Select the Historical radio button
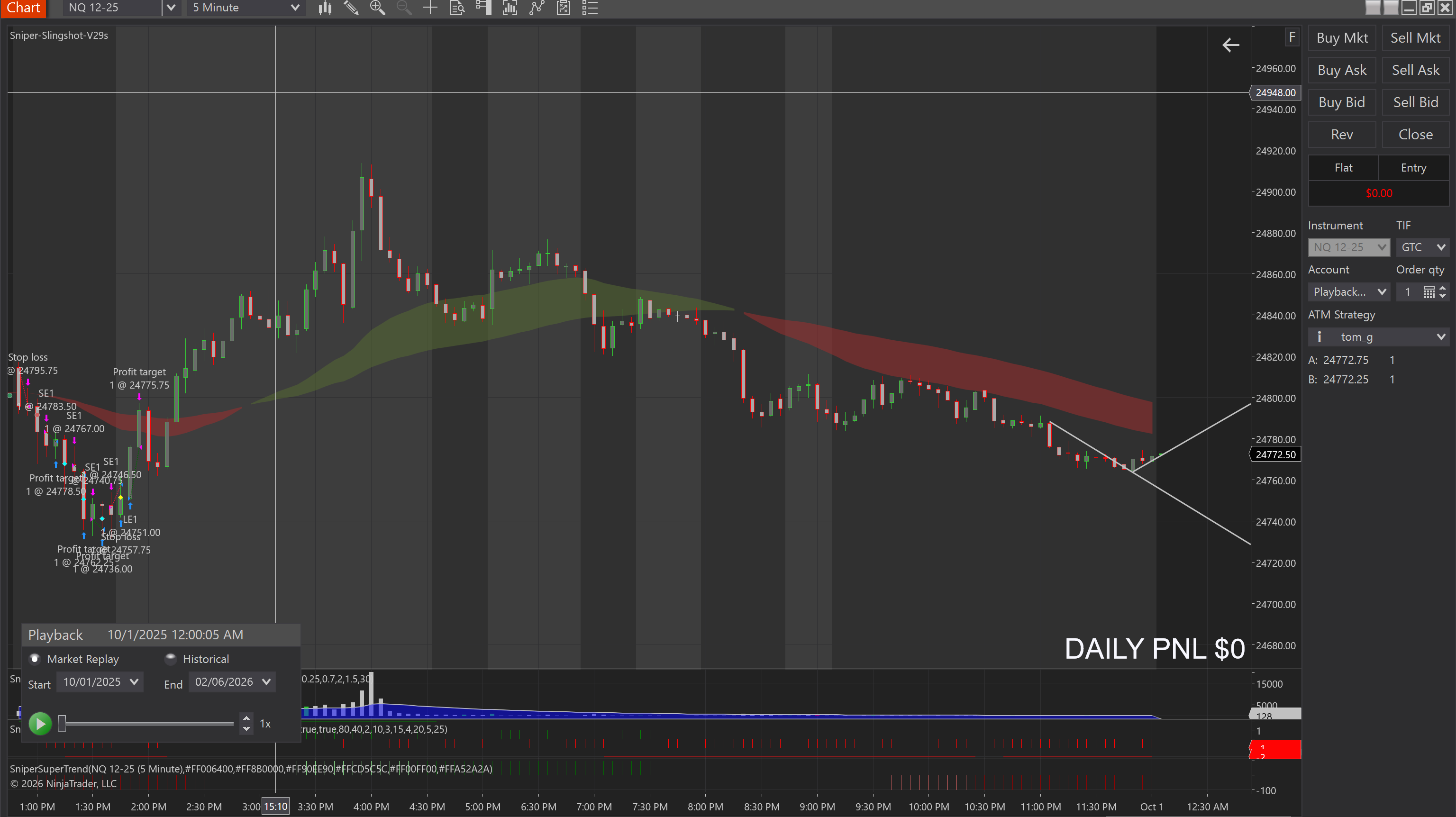Screen dimensions: 1456x817 170,659
